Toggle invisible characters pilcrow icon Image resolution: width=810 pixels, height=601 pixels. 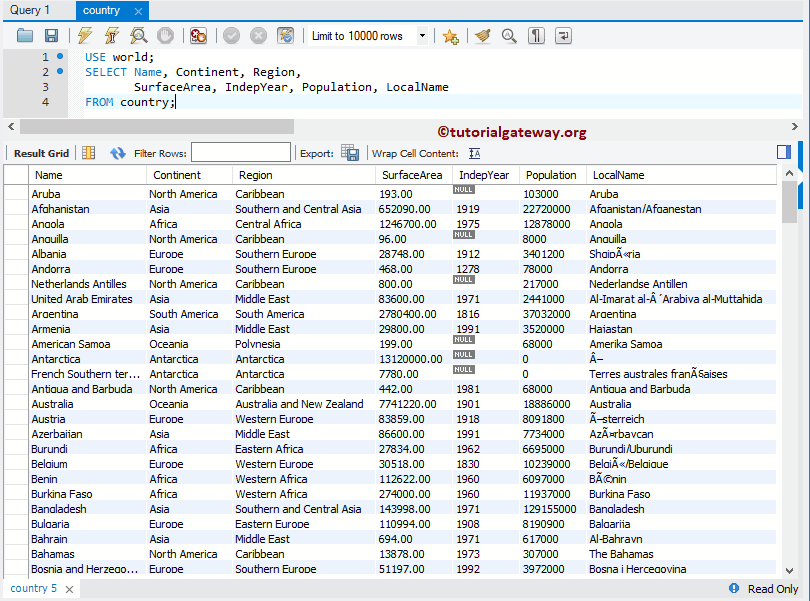537,36
